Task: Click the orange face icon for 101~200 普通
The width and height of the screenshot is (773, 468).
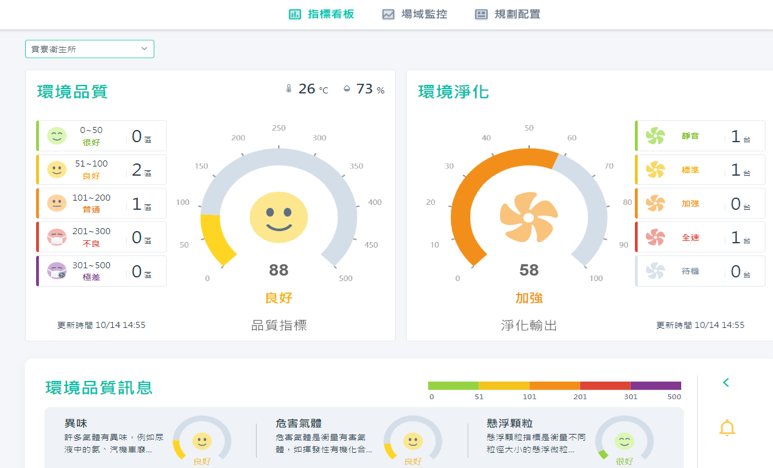Action: point(57,203)
